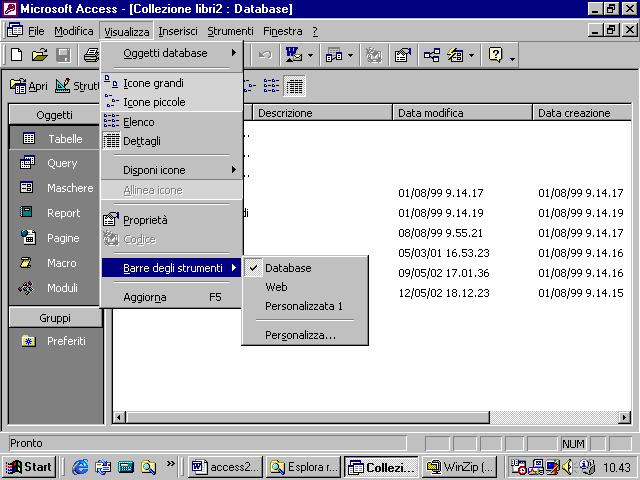Click the Save floppy disk icon
Screen dimensions: 640x480
(63, 55)
